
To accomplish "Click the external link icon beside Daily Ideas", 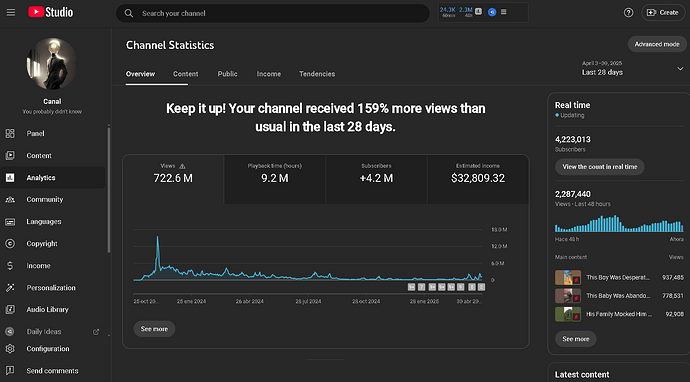I will point(95,332).
